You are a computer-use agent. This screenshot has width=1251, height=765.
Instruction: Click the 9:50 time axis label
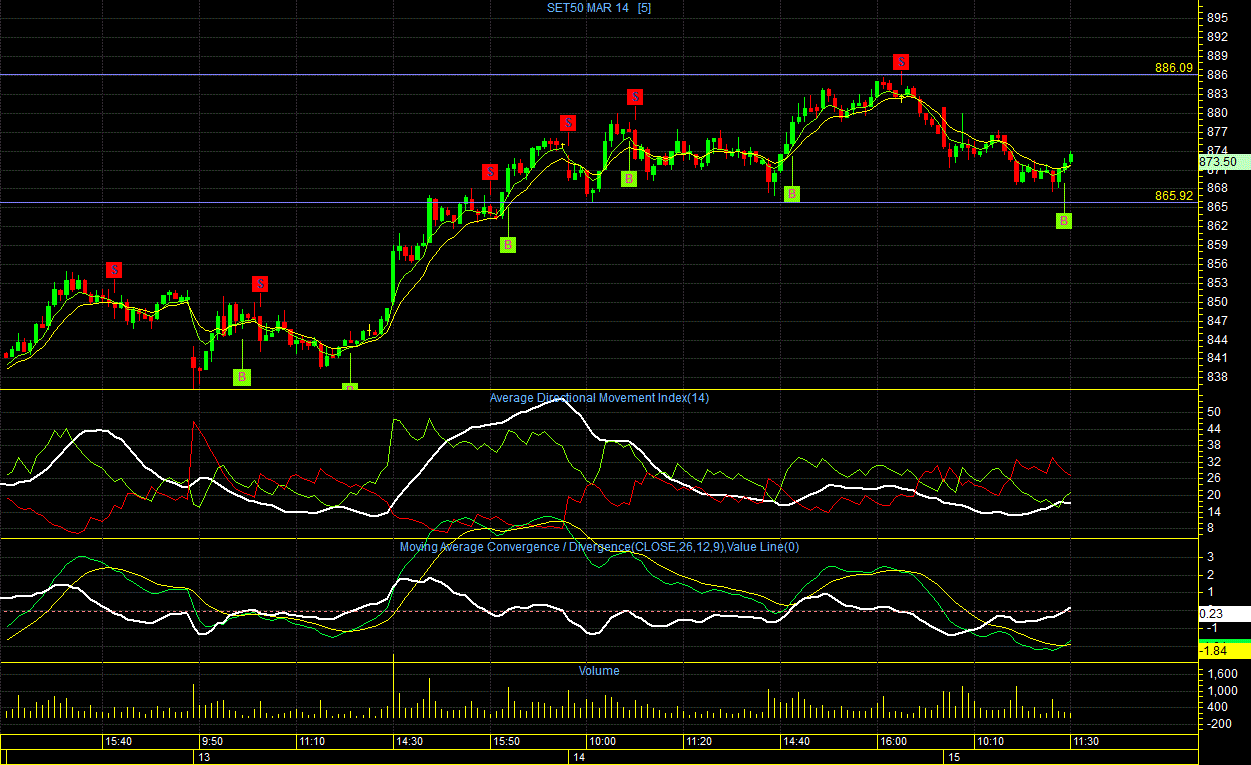point(211,742)
